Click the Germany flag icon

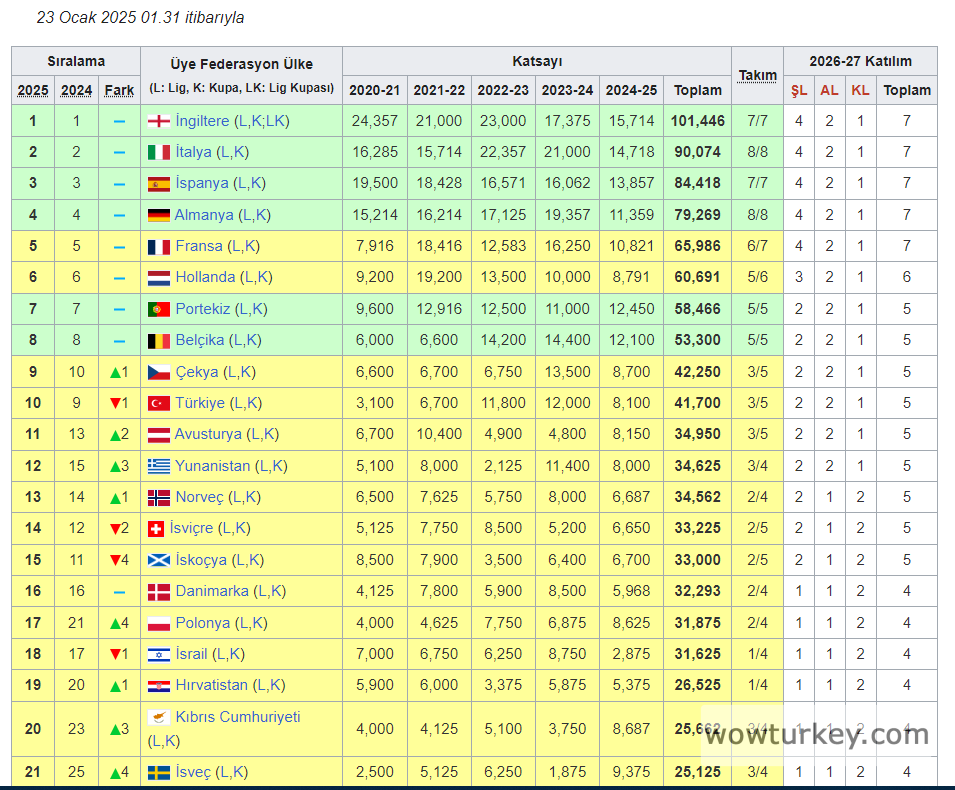pos(158,215)
